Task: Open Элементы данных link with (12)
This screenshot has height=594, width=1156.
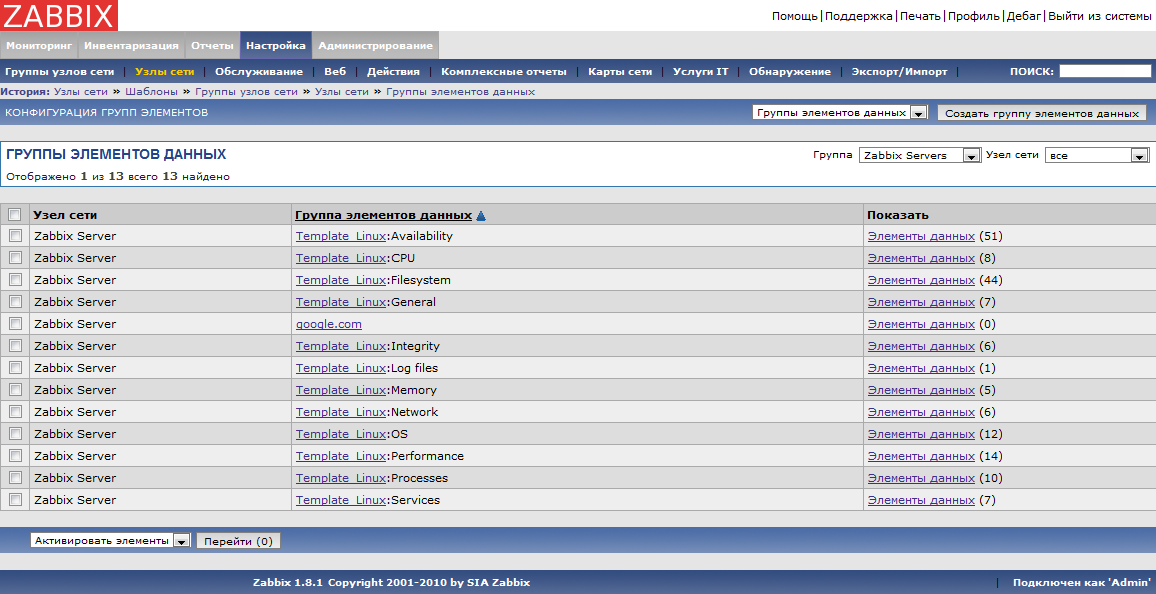Action: click(x=921, y=433)
